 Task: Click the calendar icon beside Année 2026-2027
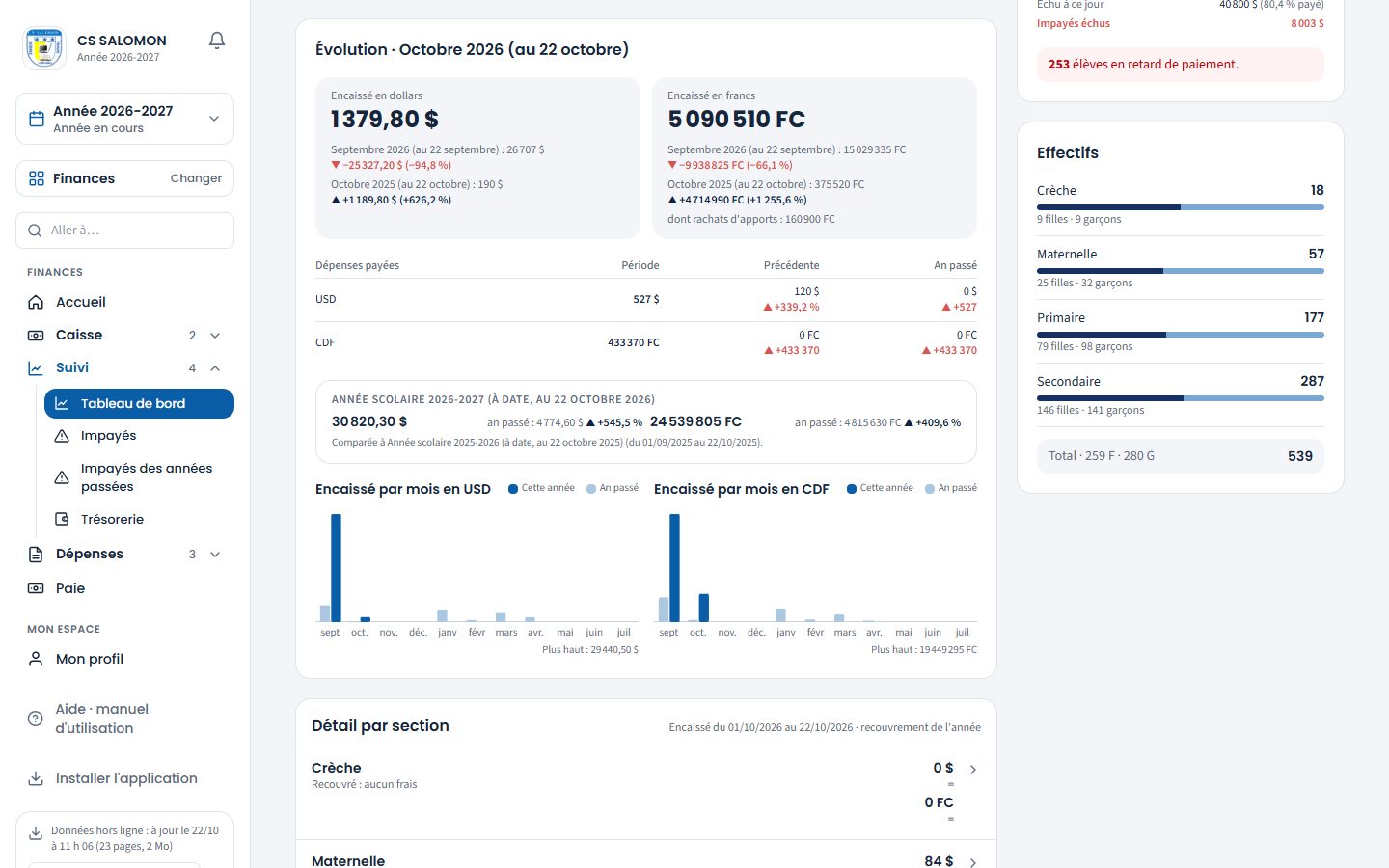coord(37,119)
